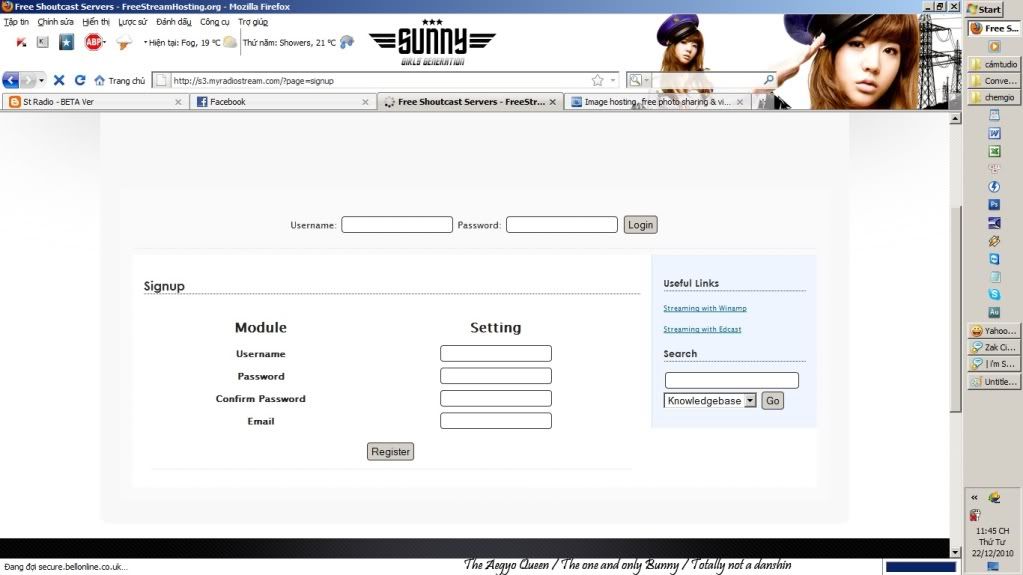Launch Microsoft Word from the quick launch icons

(x=994, y=133)
